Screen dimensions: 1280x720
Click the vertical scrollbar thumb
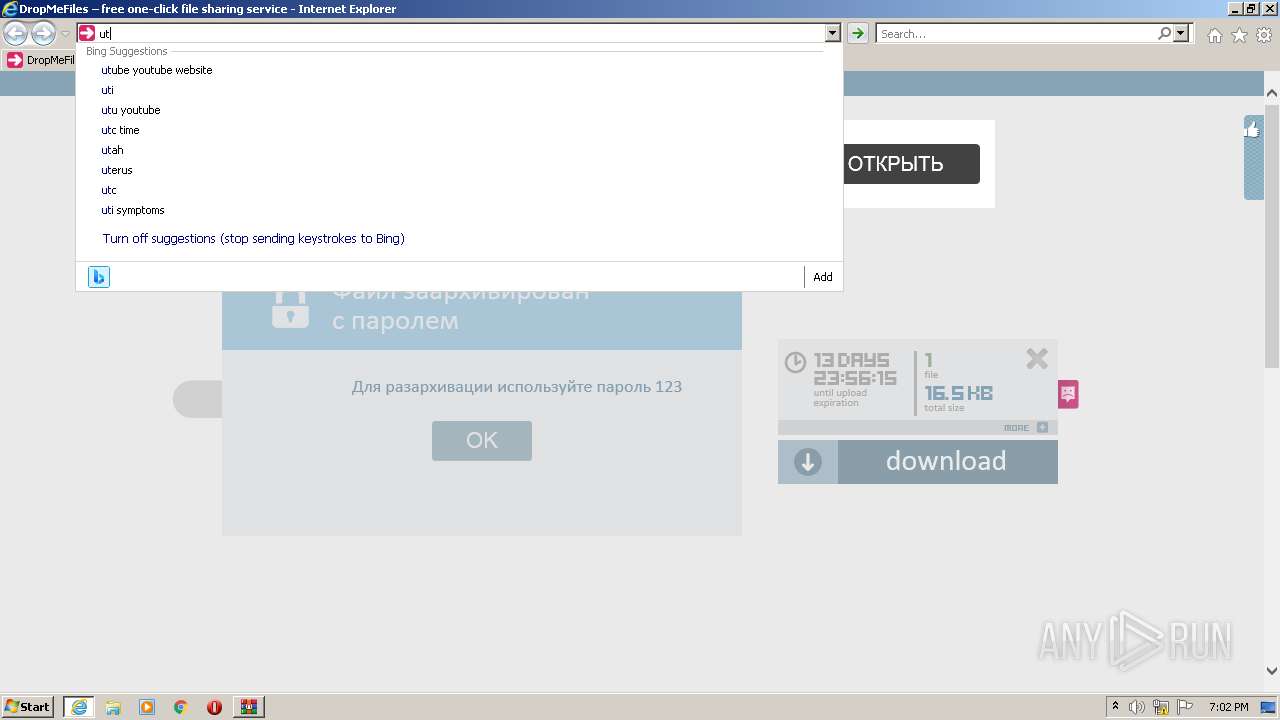[1272, 235]
